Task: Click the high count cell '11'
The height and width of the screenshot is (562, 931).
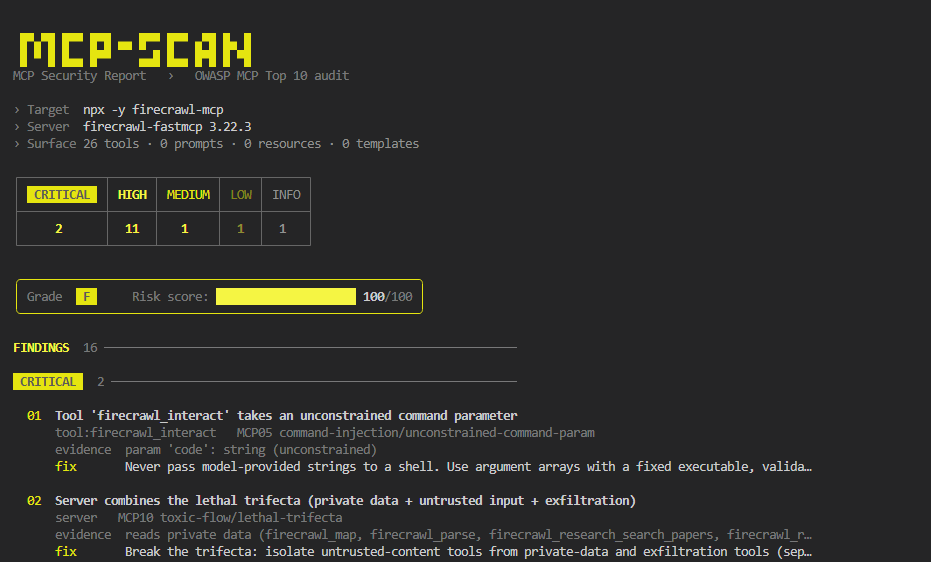Action: point(132,228)
